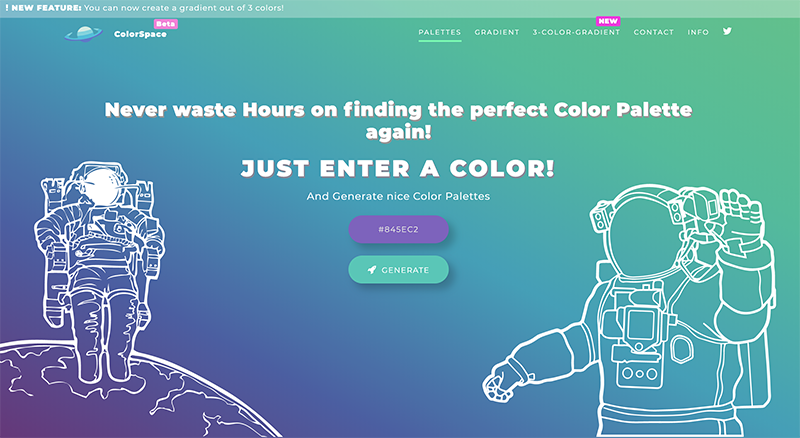
Task: Click the JUST ENTER A COLOR heading
Action: (398, 168)
